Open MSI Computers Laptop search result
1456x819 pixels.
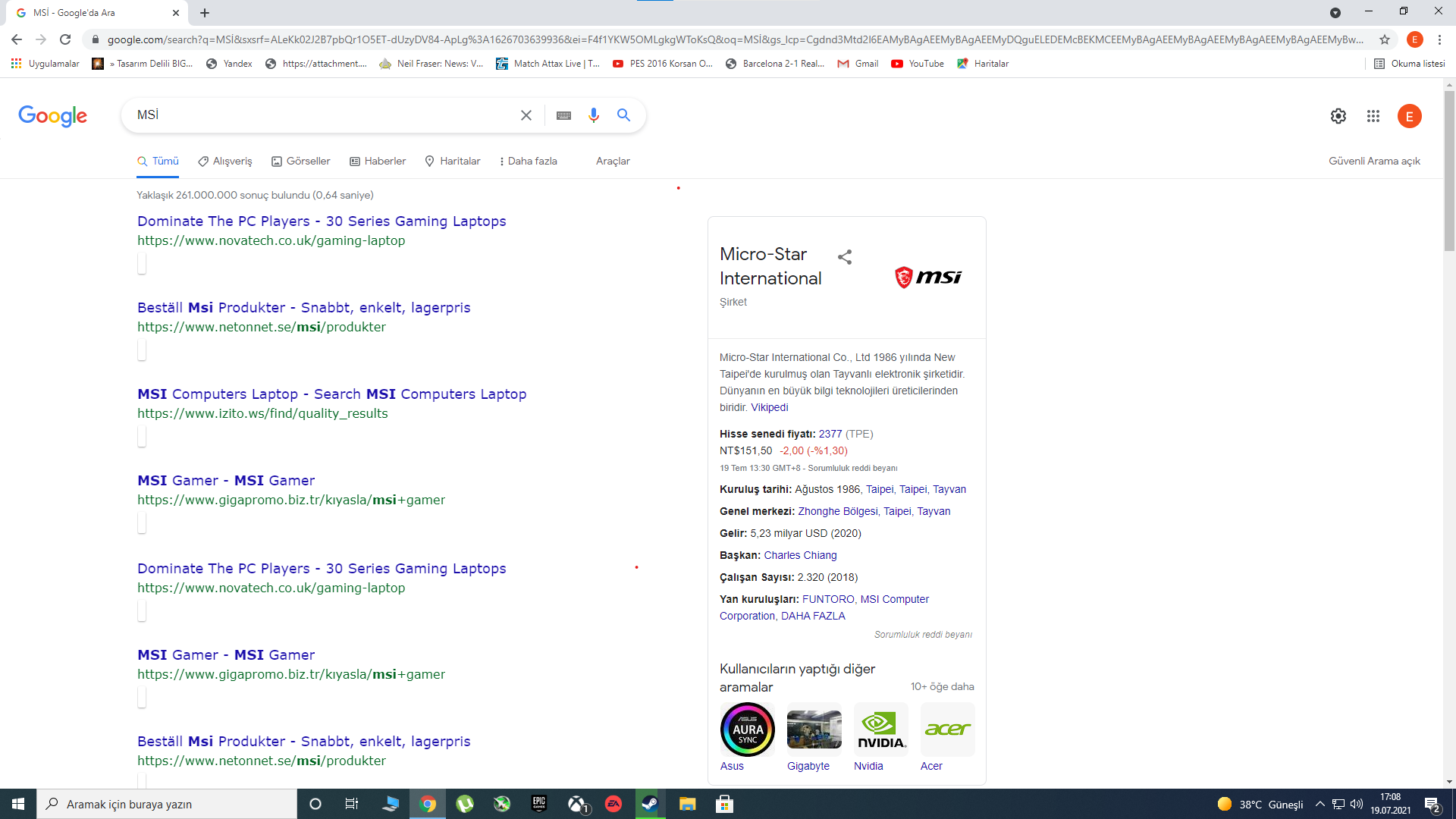click(331, 394)
